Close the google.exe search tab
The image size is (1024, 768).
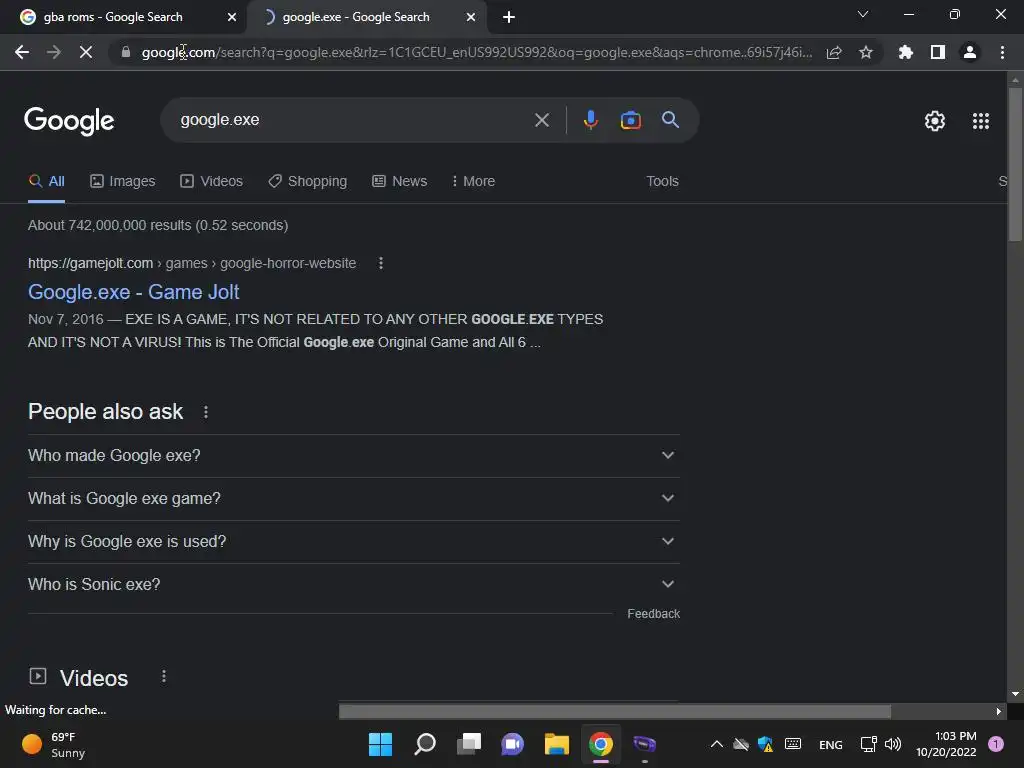click(x=471, y=18)
